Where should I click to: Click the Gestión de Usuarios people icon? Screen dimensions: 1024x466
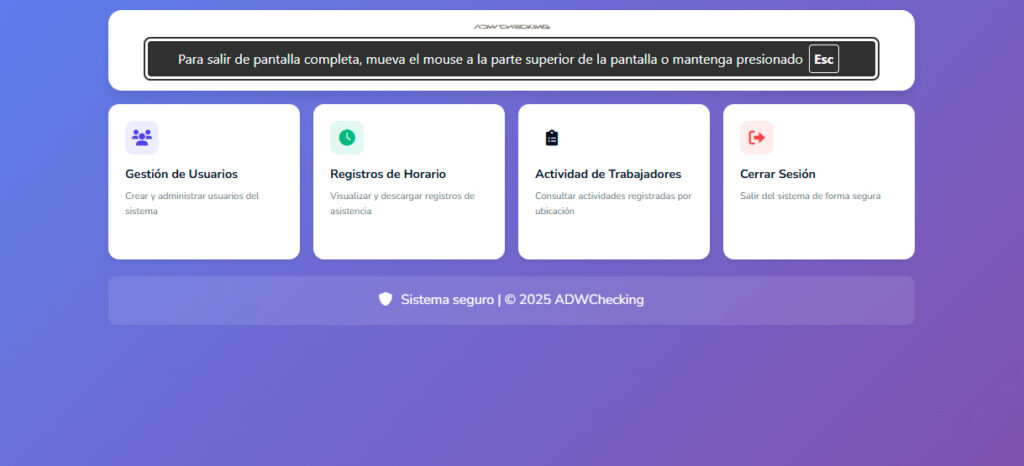pos(142,137)
